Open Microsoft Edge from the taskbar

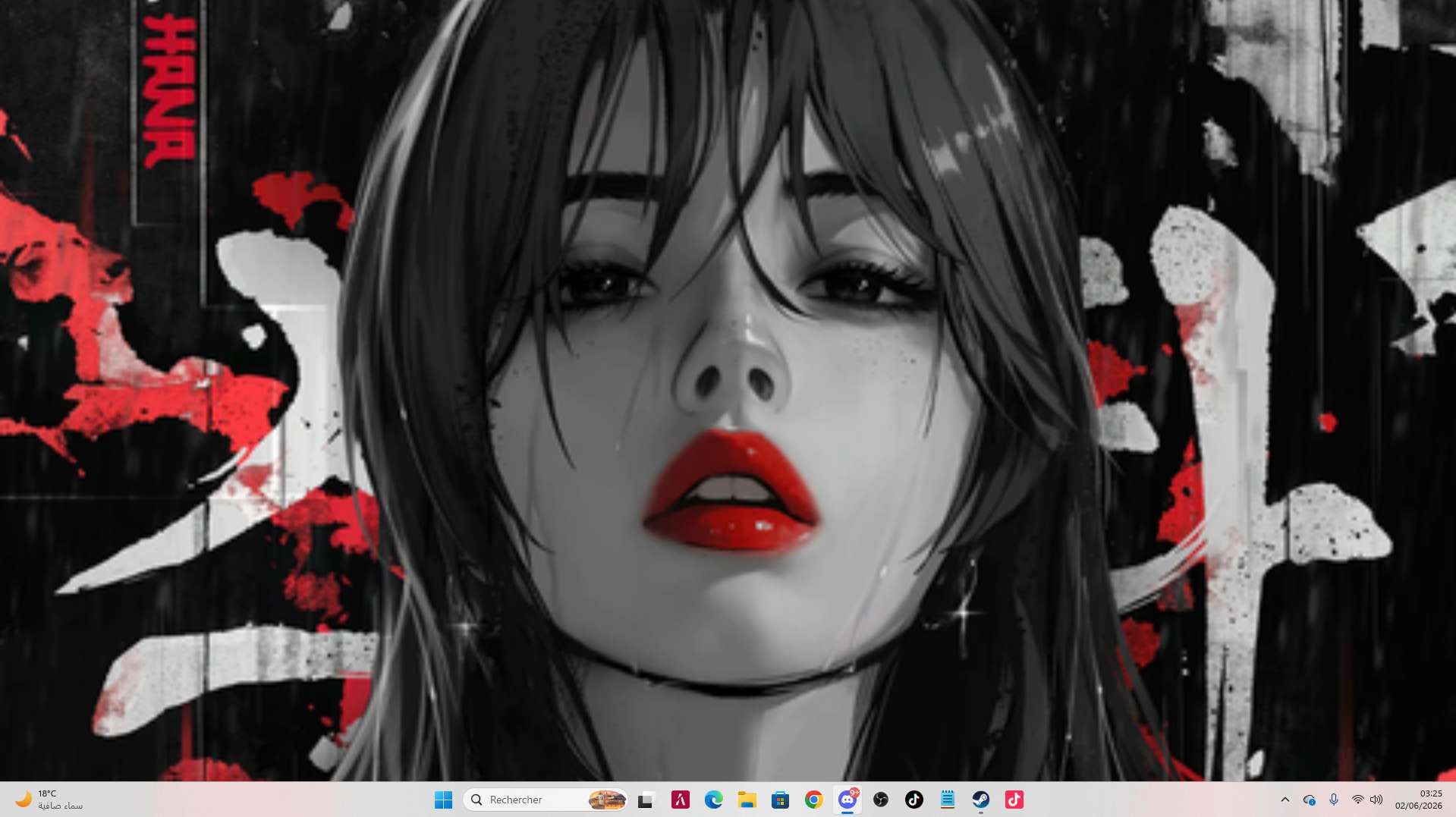coord(713,800)
